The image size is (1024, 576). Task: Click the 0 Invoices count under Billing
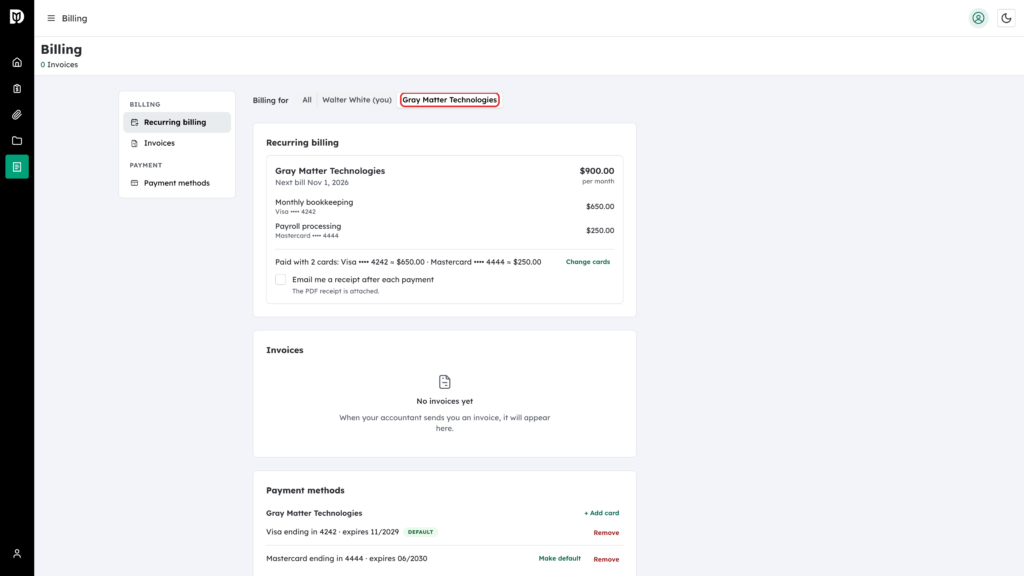(x=59, y=65)
